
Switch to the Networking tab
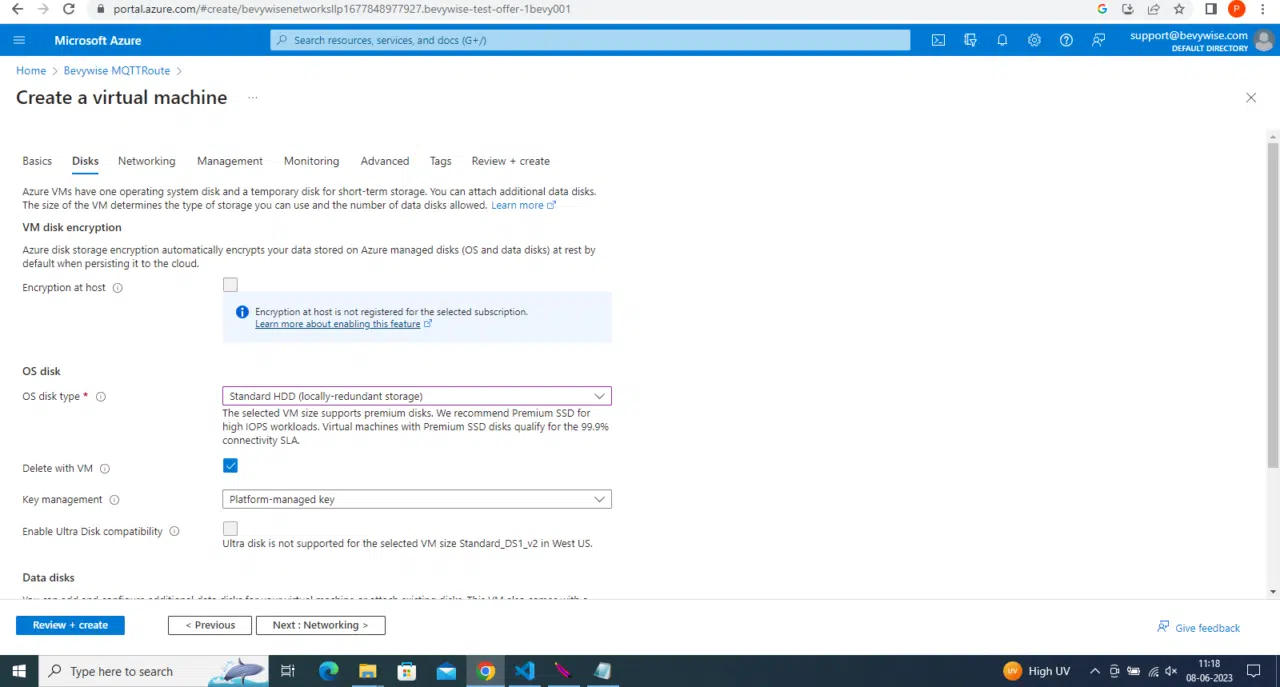tap(146, 161)
